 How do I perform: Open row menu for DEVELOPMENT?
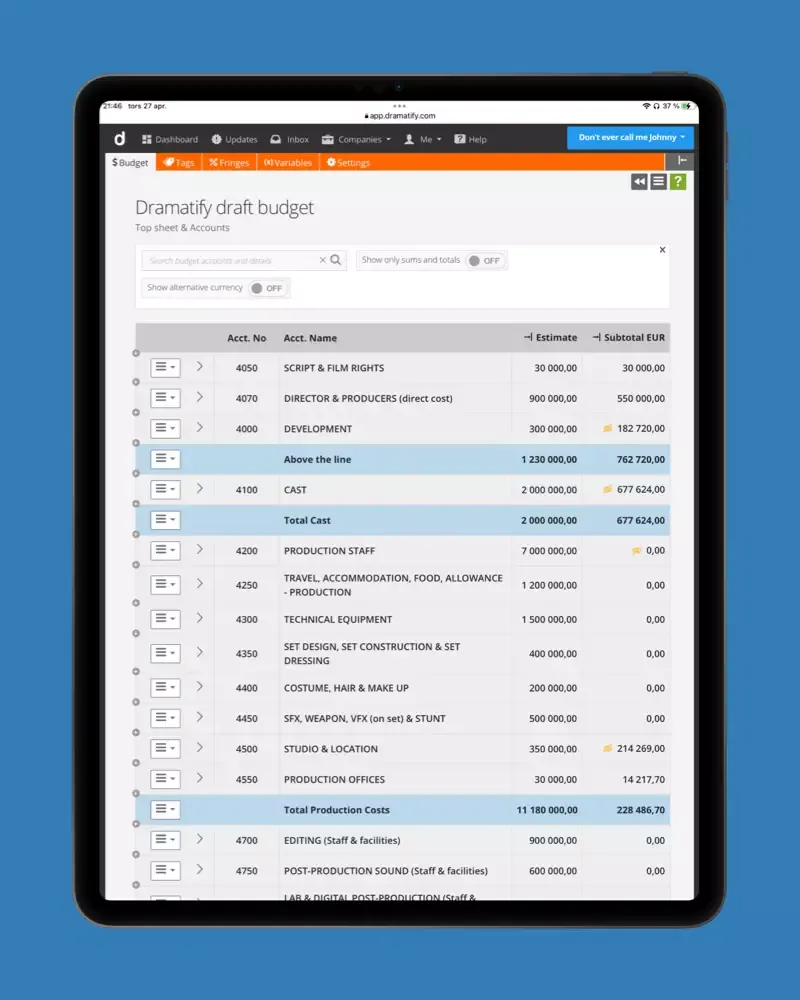tap(165, 429)
